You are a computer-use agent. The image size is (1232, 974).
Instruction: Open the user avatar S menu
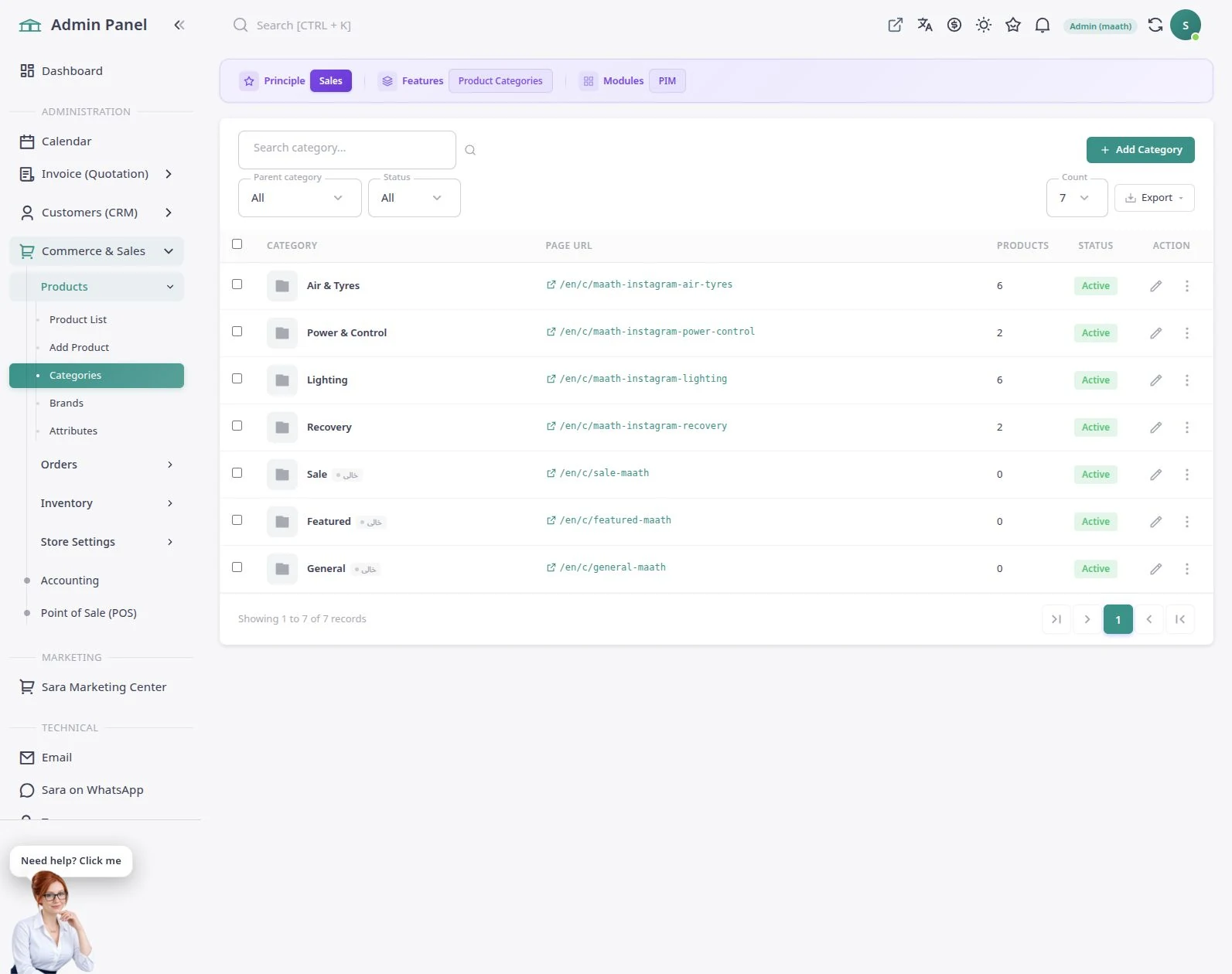pyautogui.click(x=1185, y=25)
